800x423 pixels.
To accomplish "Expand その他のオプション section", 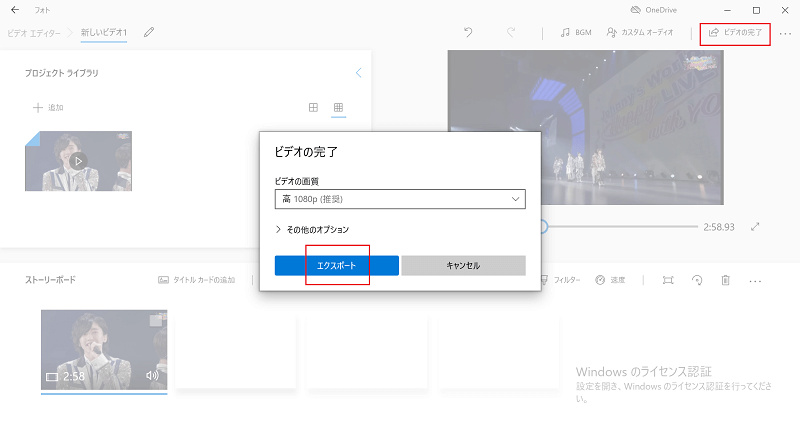I will (x=312, y=230).
